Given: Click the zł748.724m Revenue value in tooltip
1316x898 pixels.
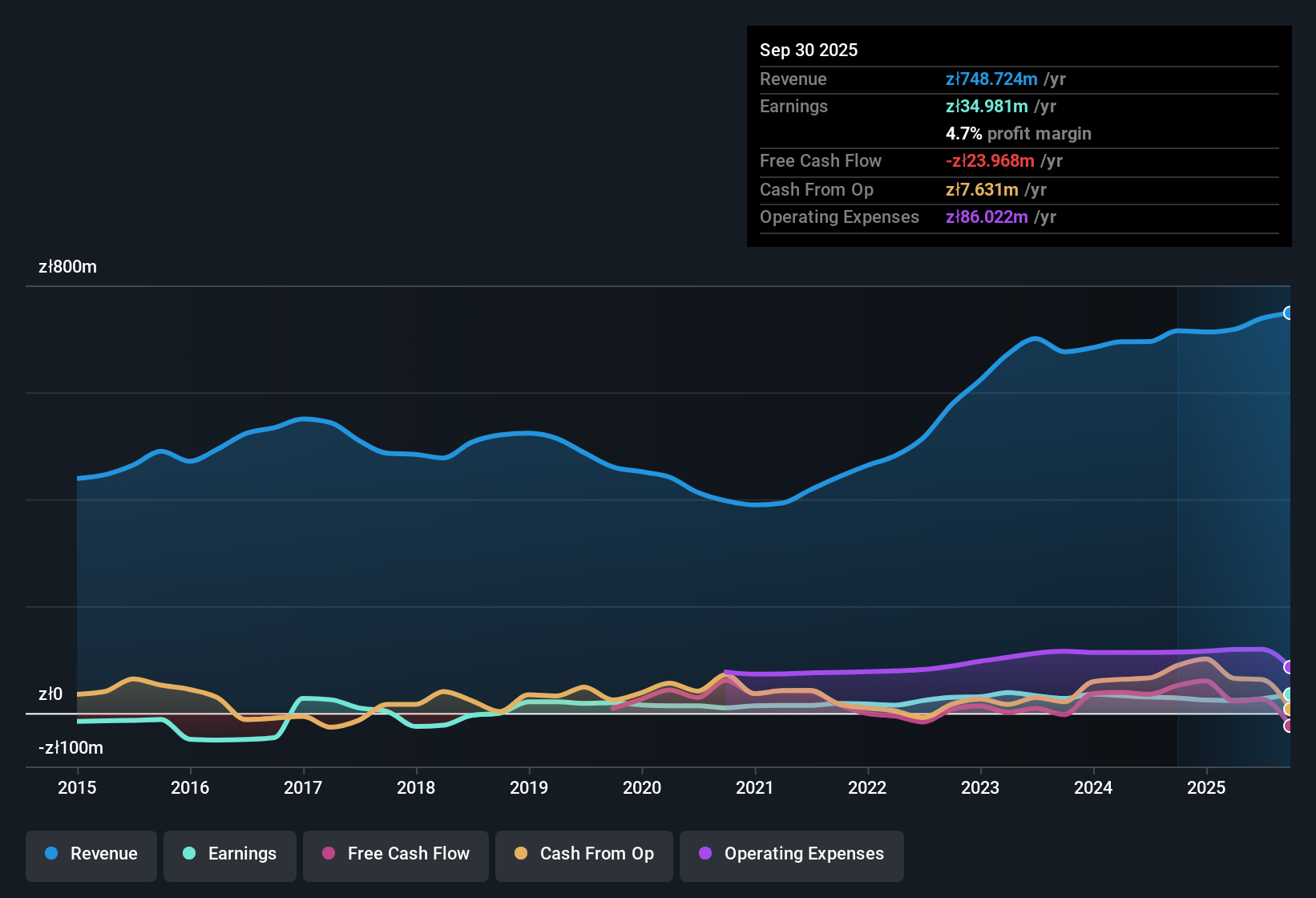Looking at the screenshot, I should click(x=991, y=79).
